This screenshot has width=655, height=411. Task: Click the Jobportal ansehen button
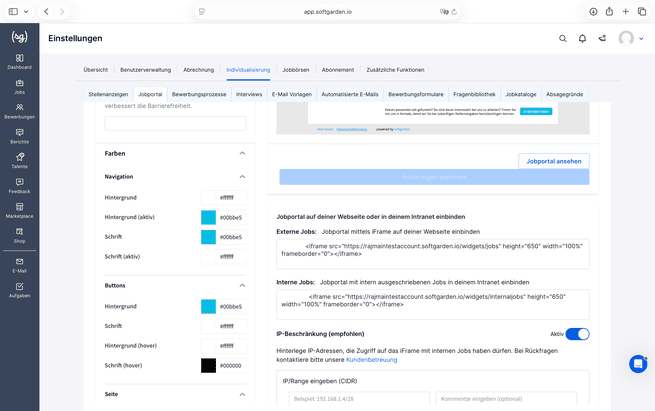[554, 161]
